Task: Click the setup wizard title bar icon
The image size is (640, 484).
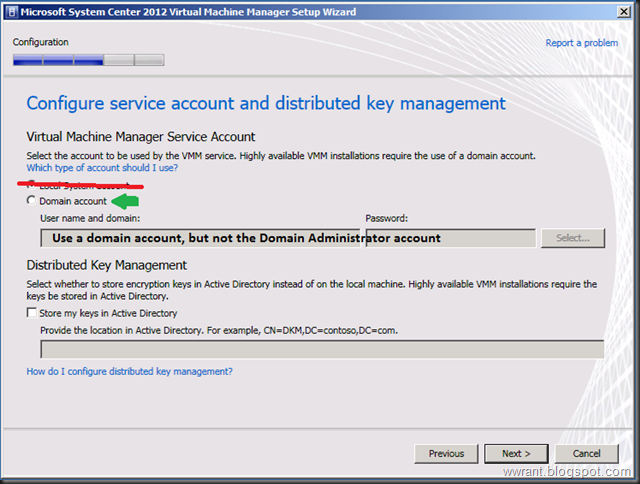Action: pos(11,11)
